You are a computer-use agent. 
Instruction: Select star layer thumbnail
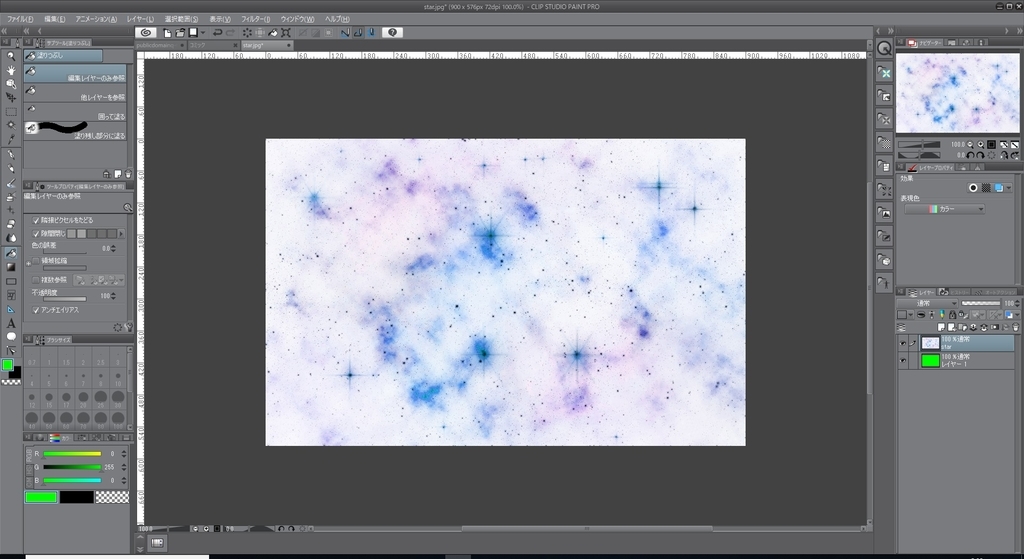[x=930, y=343]
